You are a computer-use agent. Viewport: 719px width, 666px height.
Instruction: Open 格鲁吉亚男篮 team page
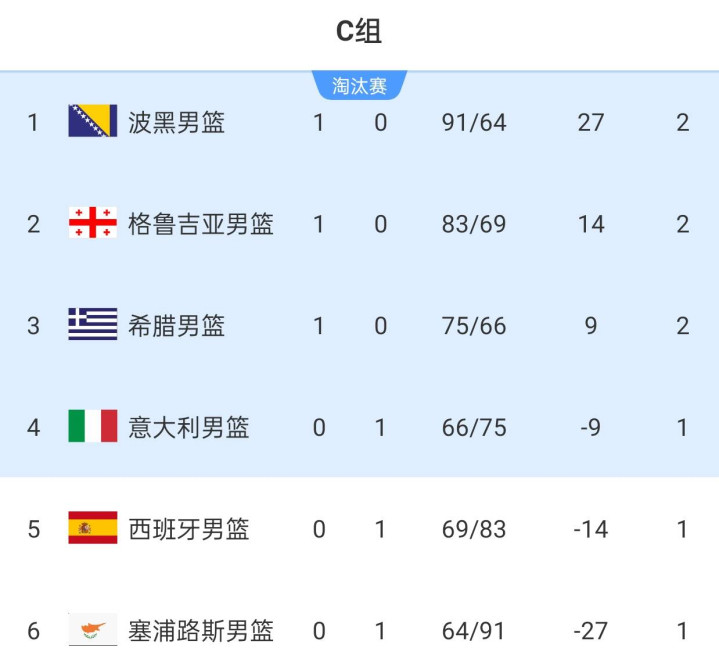pos(201,223)
